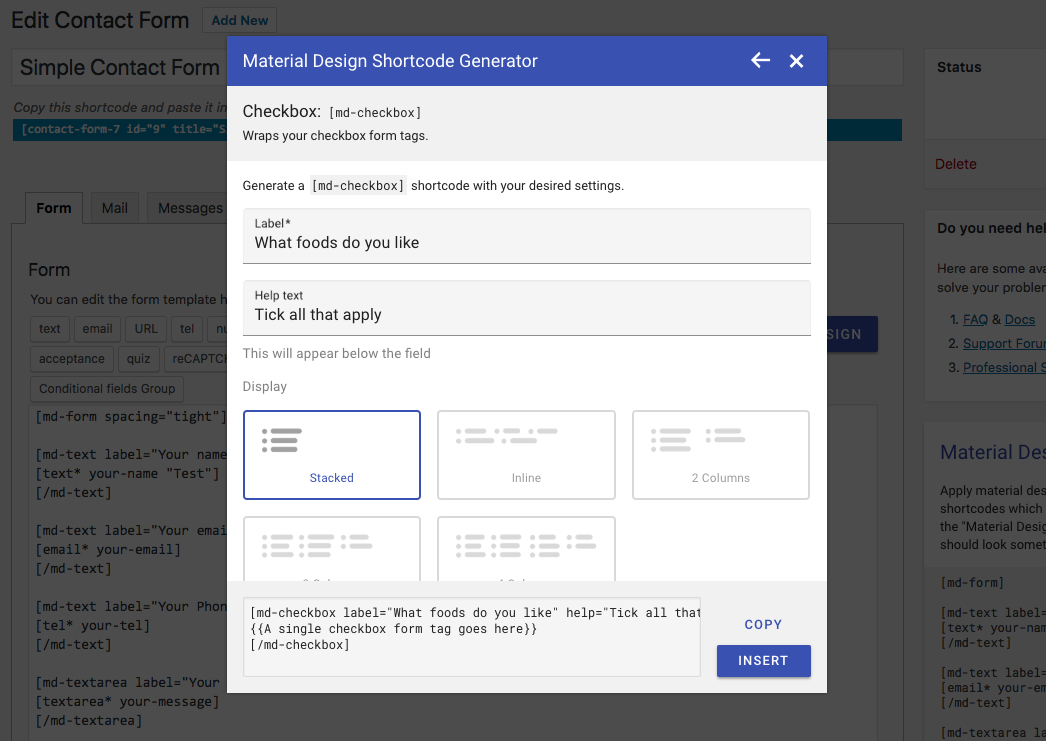This screenshot has height=741, width=1046.
Task: Click the Conditional fields Group tag button
Action: click(x=107, y=389)
